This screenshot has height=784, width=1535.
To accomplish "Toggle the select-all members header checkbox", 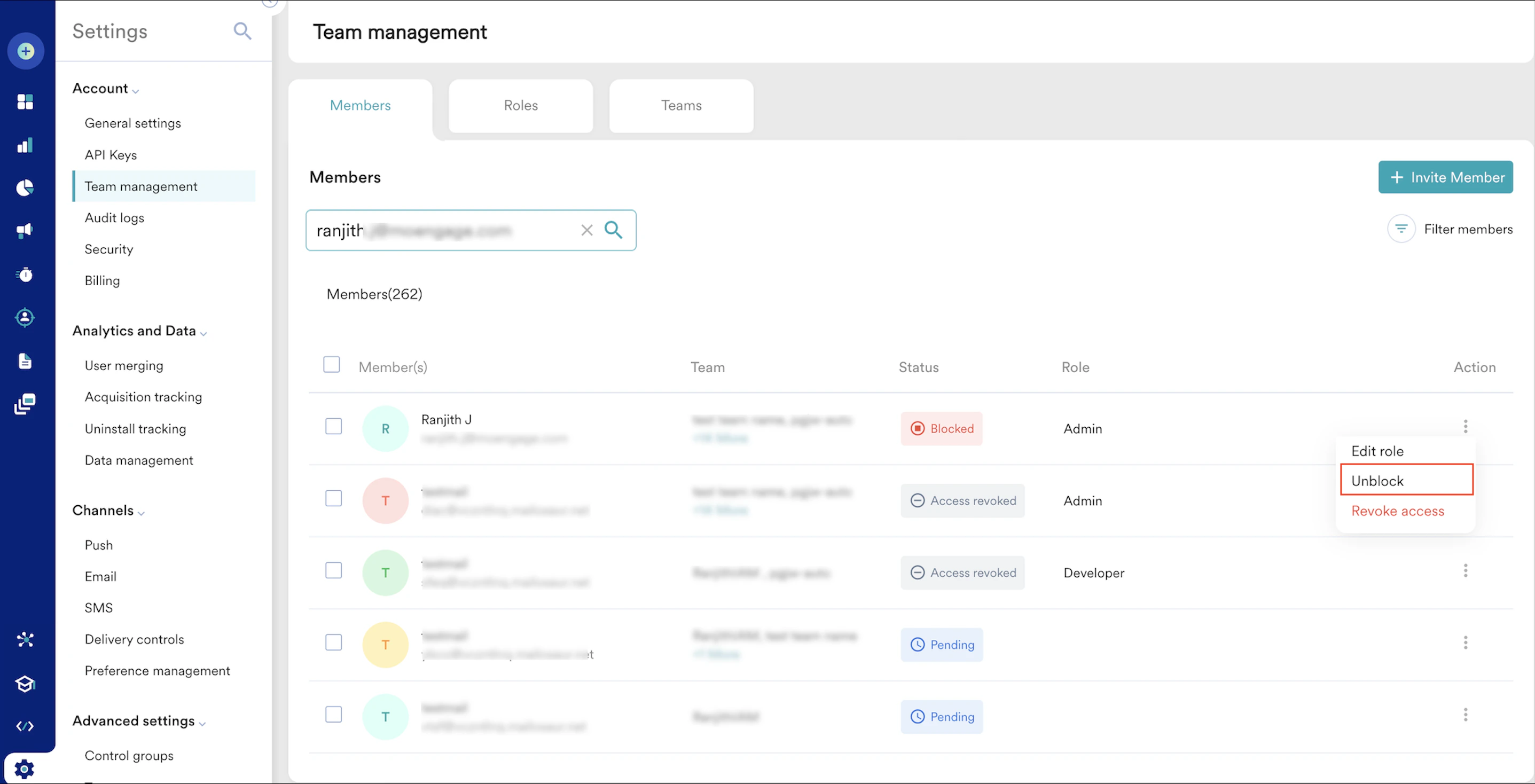I will [x=331, y=365].
